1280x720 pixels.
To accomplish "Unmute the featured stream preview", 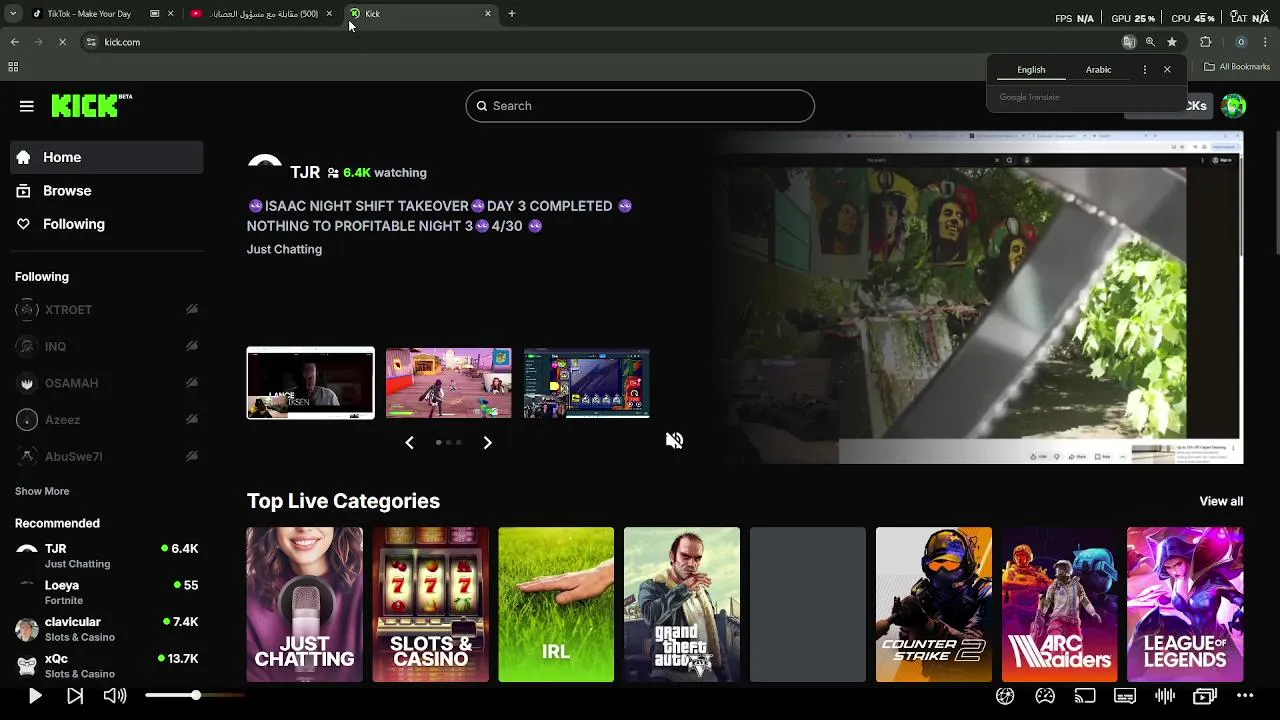I will (x=674, y=441).
